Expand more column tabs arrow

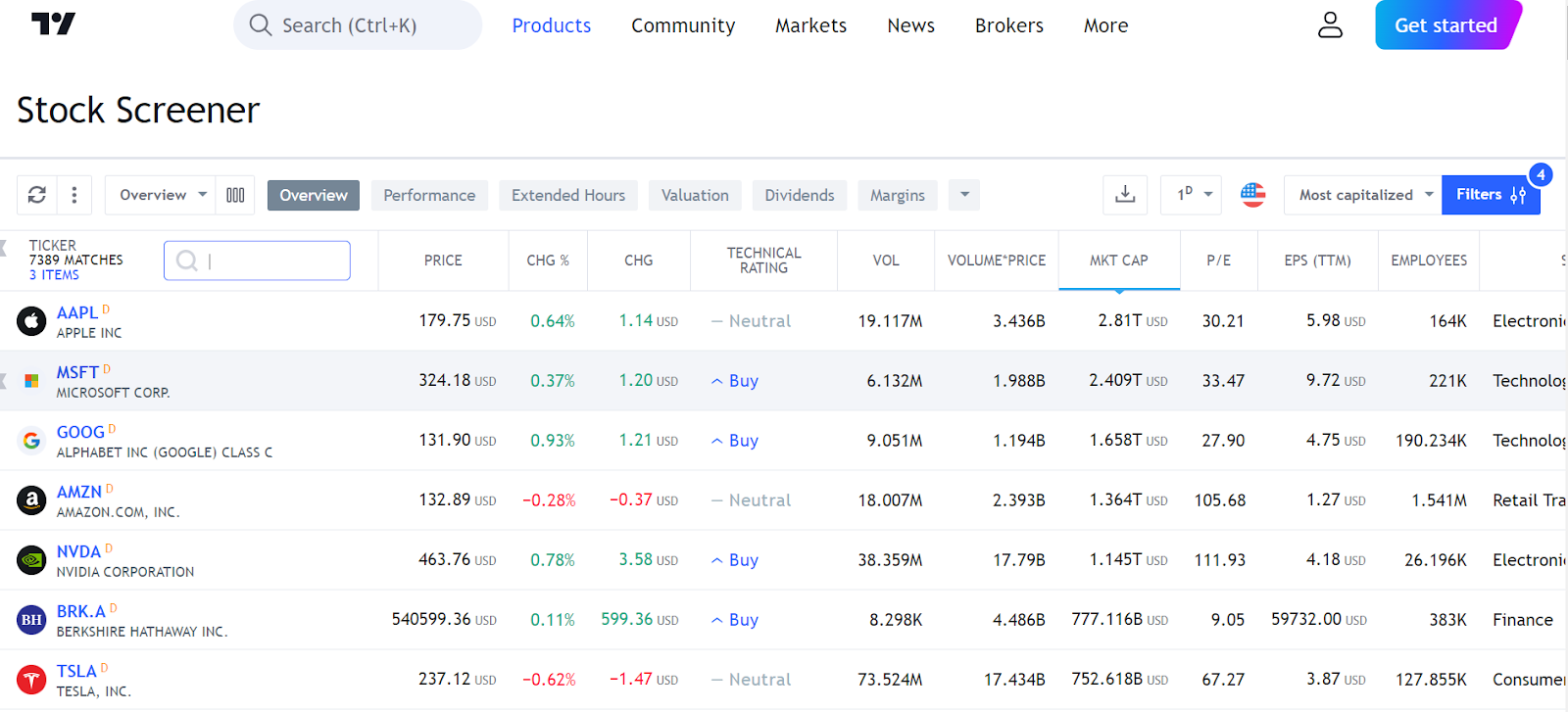964,195
